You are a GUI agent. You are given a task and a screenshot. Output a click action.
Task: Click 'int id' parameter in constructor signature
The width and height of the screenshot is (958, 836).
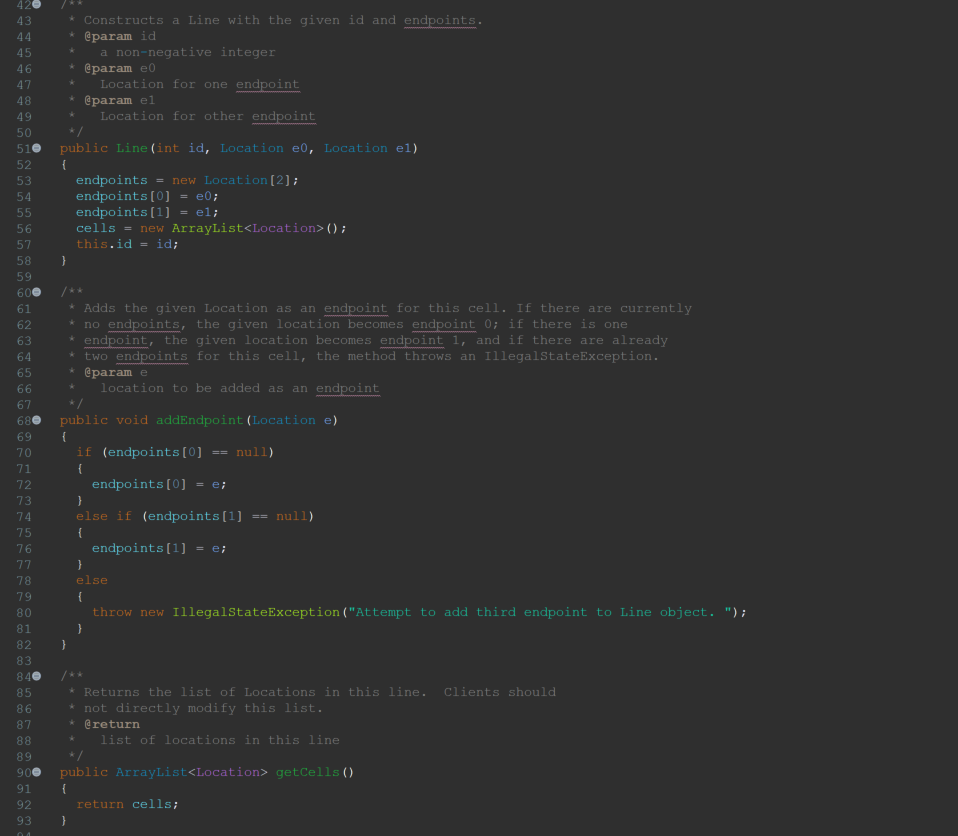pos(180,148)
